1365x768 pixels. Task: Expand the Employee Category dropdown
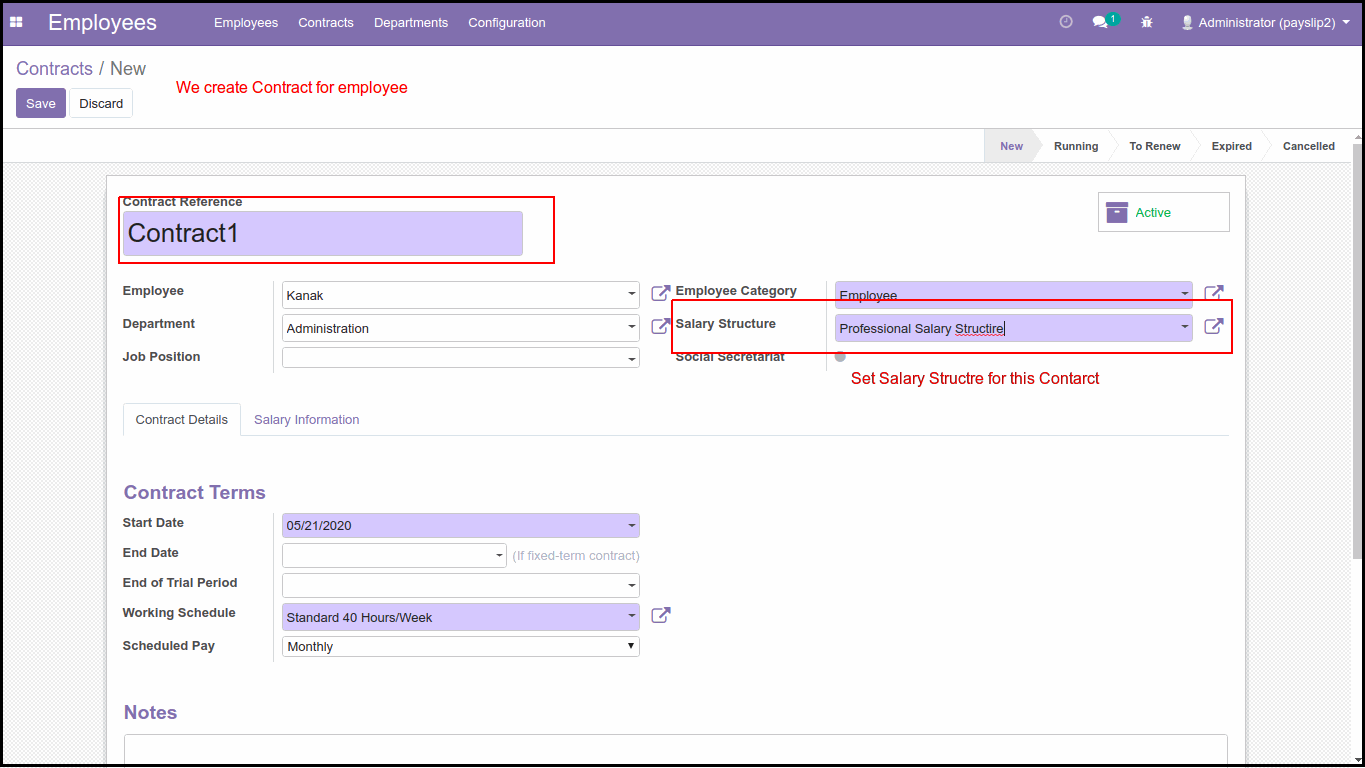tap(1185, 295)
